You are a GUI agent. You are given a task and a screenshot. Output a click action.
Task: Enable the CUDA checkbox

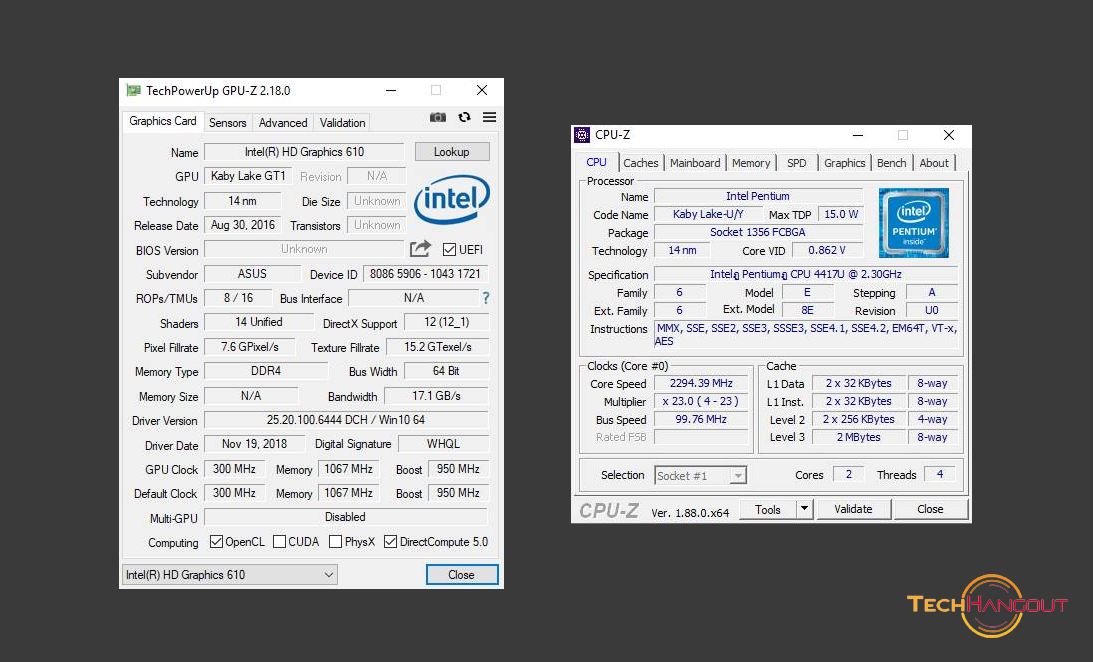point(280,541)
